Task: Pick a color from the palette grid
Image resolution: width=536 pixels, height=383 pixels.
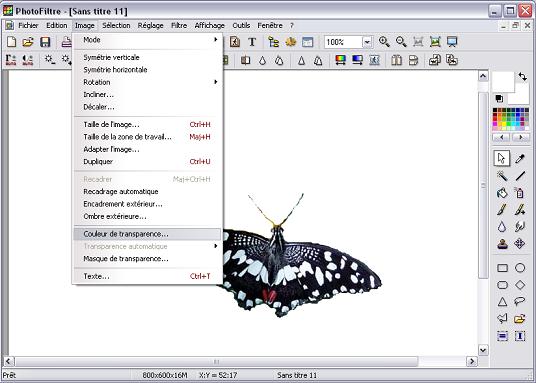Action: (x=511, y=119)
